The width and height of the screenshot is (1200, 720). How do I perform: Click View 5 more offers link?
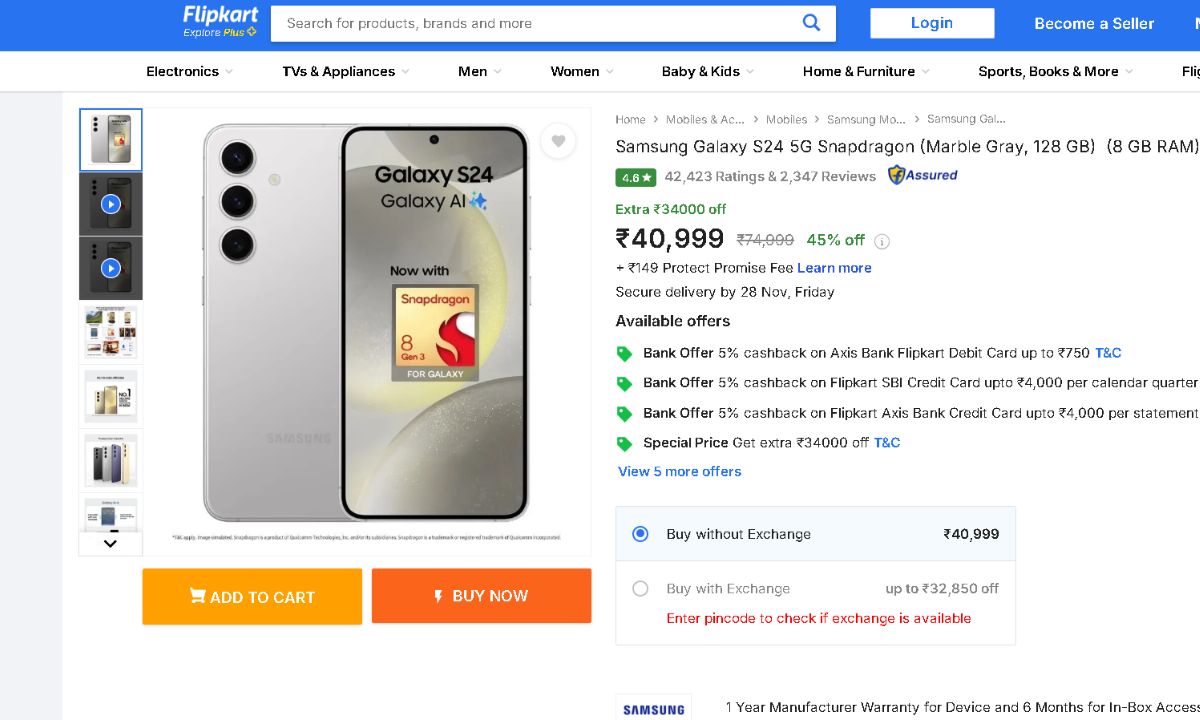point(679,471)
